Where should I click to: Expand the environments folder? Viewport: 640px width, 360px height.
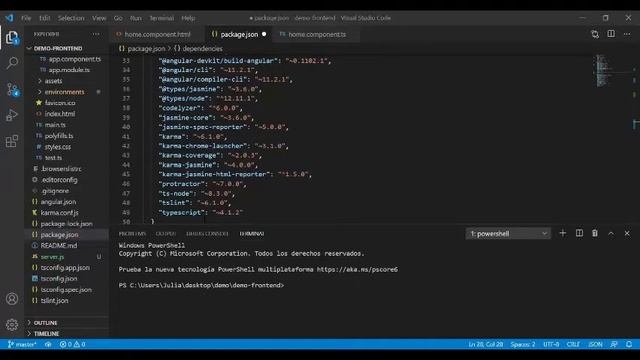tap(64, 92)
